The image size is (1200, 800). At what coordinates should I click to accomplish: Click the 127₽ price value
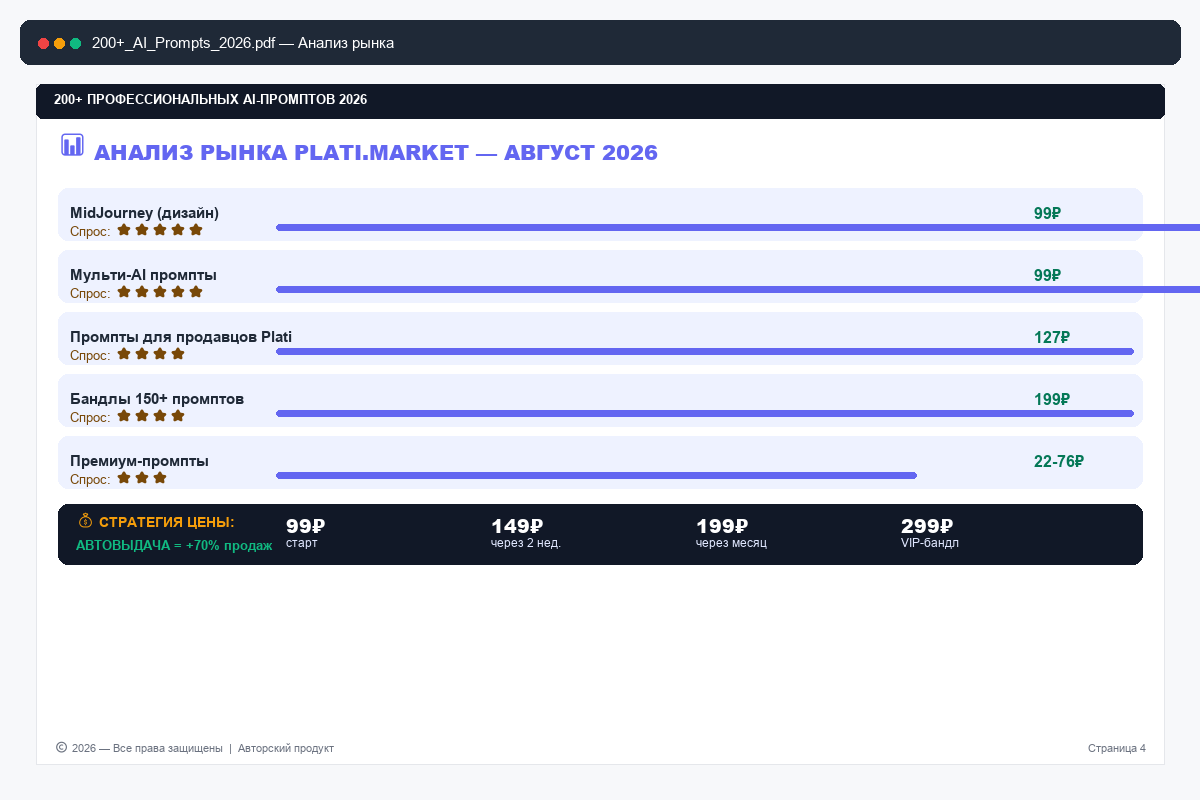(1052, 337)
